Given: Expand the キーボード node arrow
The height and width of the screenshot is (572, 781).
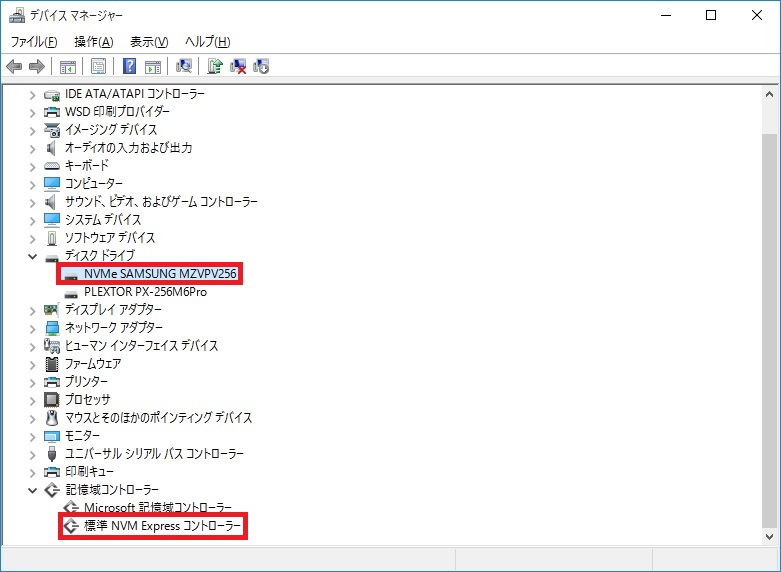Looking at the screenshot, I should click(x=32, y=166).
